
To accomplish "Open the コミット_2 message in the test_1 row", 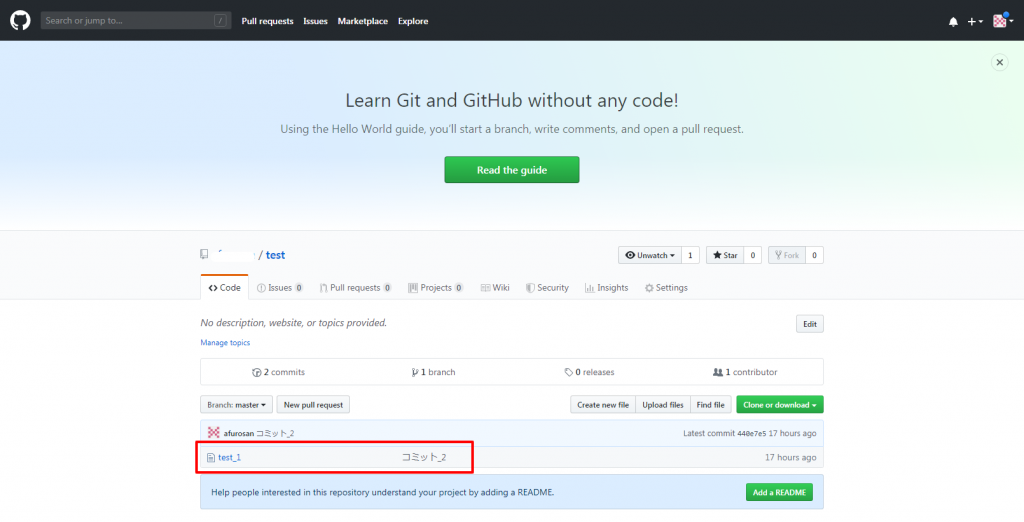I will (424, 457).
